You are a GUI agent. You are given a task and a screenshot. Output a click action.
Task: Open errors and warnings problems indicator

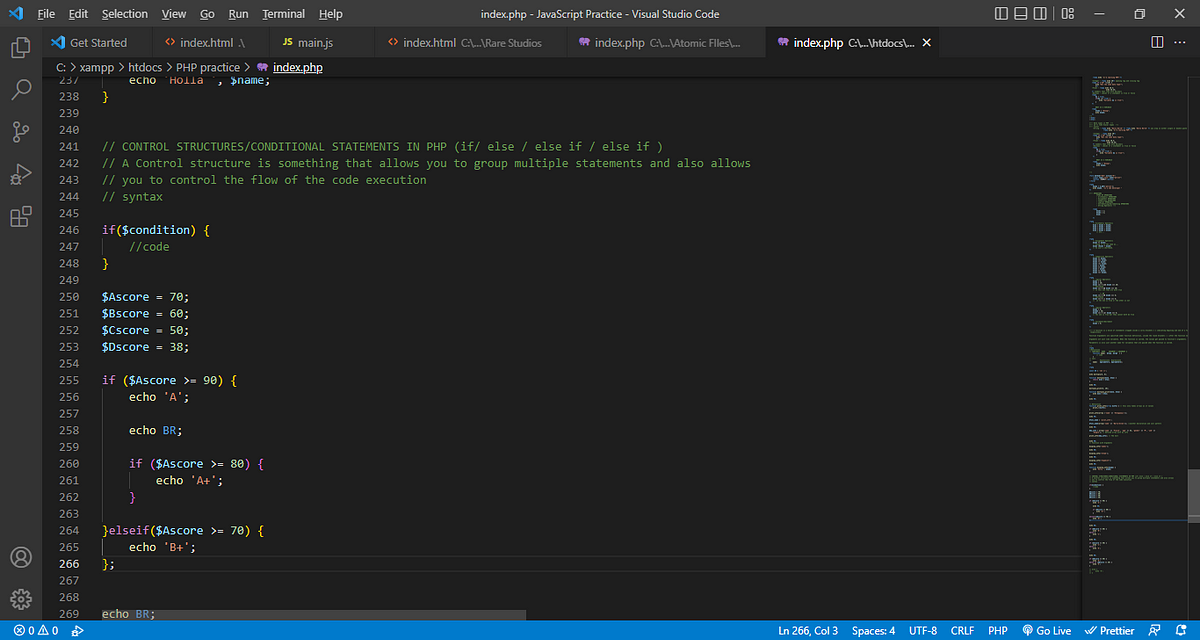click(x=36, y=631)
